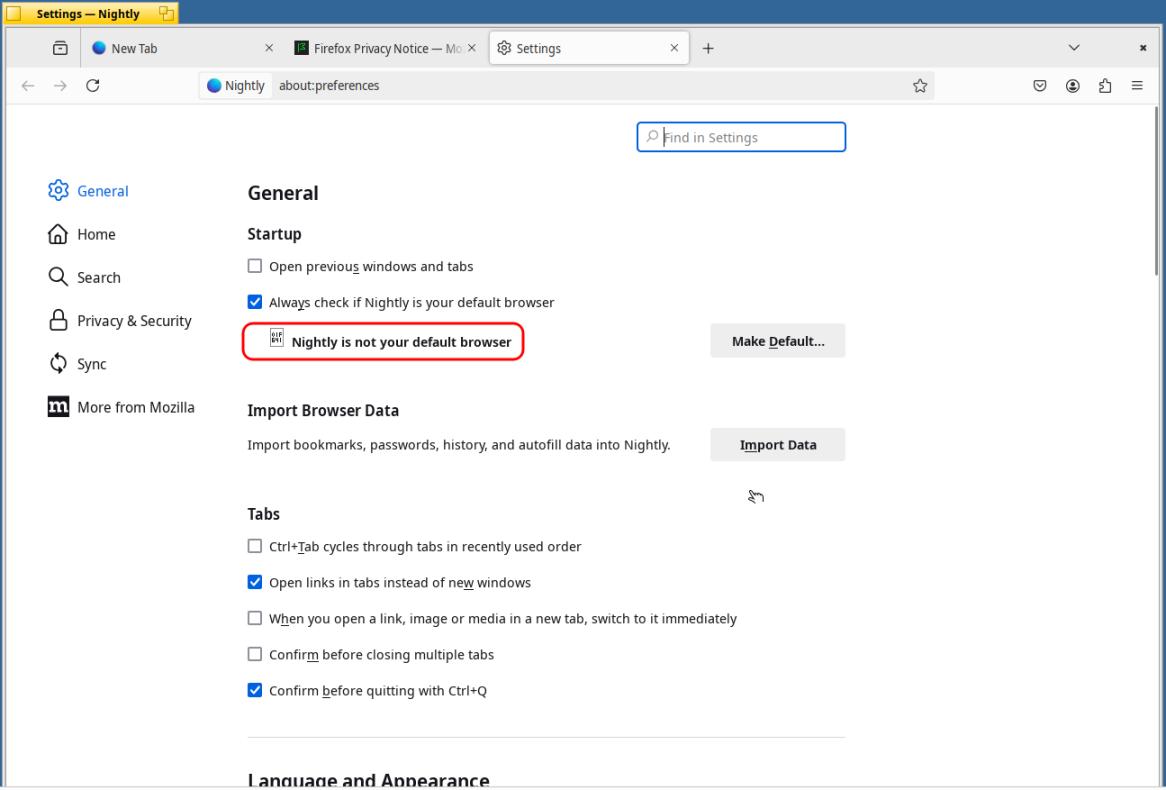Expand the List all tabs dropdown arrow
The height and width of the screenshot is (790, 1166).
pos(1074,48)
